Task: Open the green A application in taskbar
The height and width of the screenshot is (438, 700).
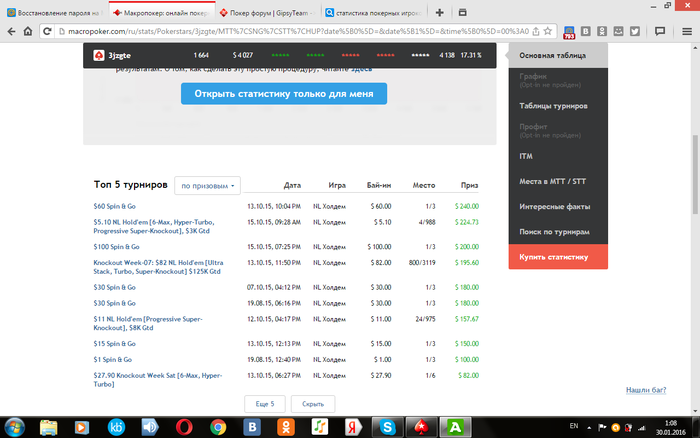Action: pos(455,427)
